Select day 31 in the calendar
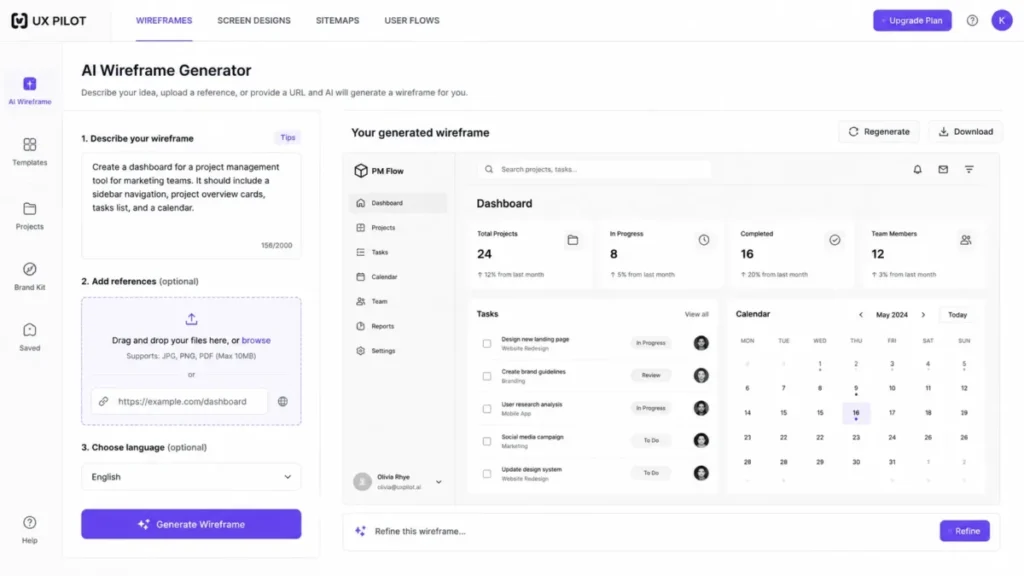1024x576 pixels. 892,462
